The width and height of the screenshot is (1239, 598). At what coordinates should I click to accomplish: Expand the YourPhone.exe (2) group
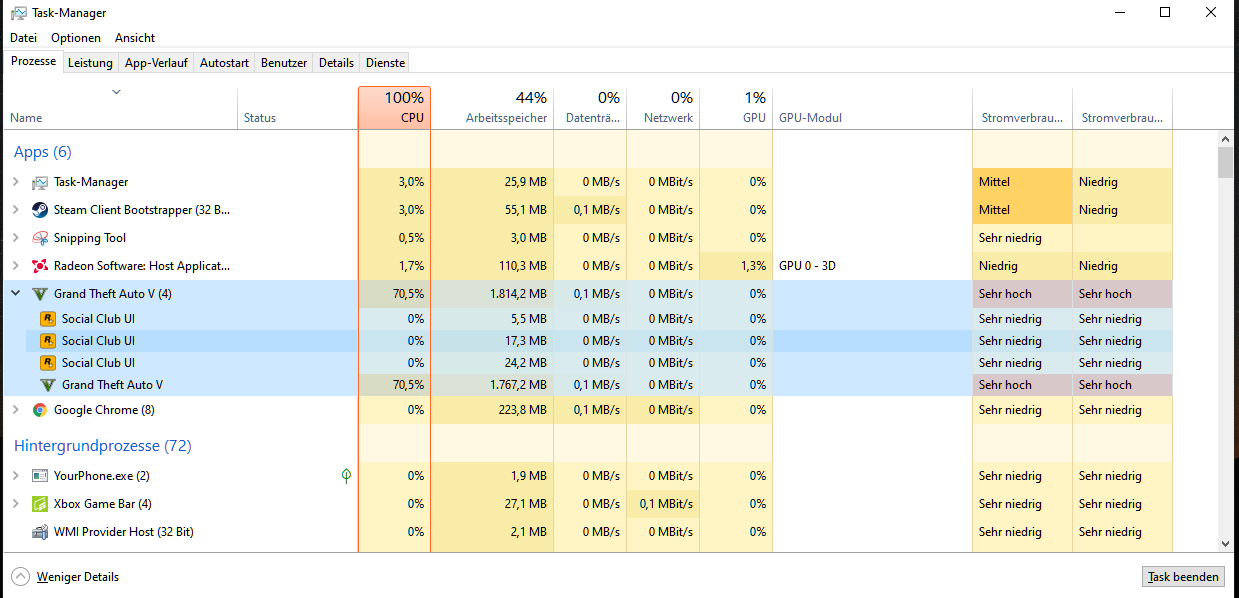coord(15,476)
